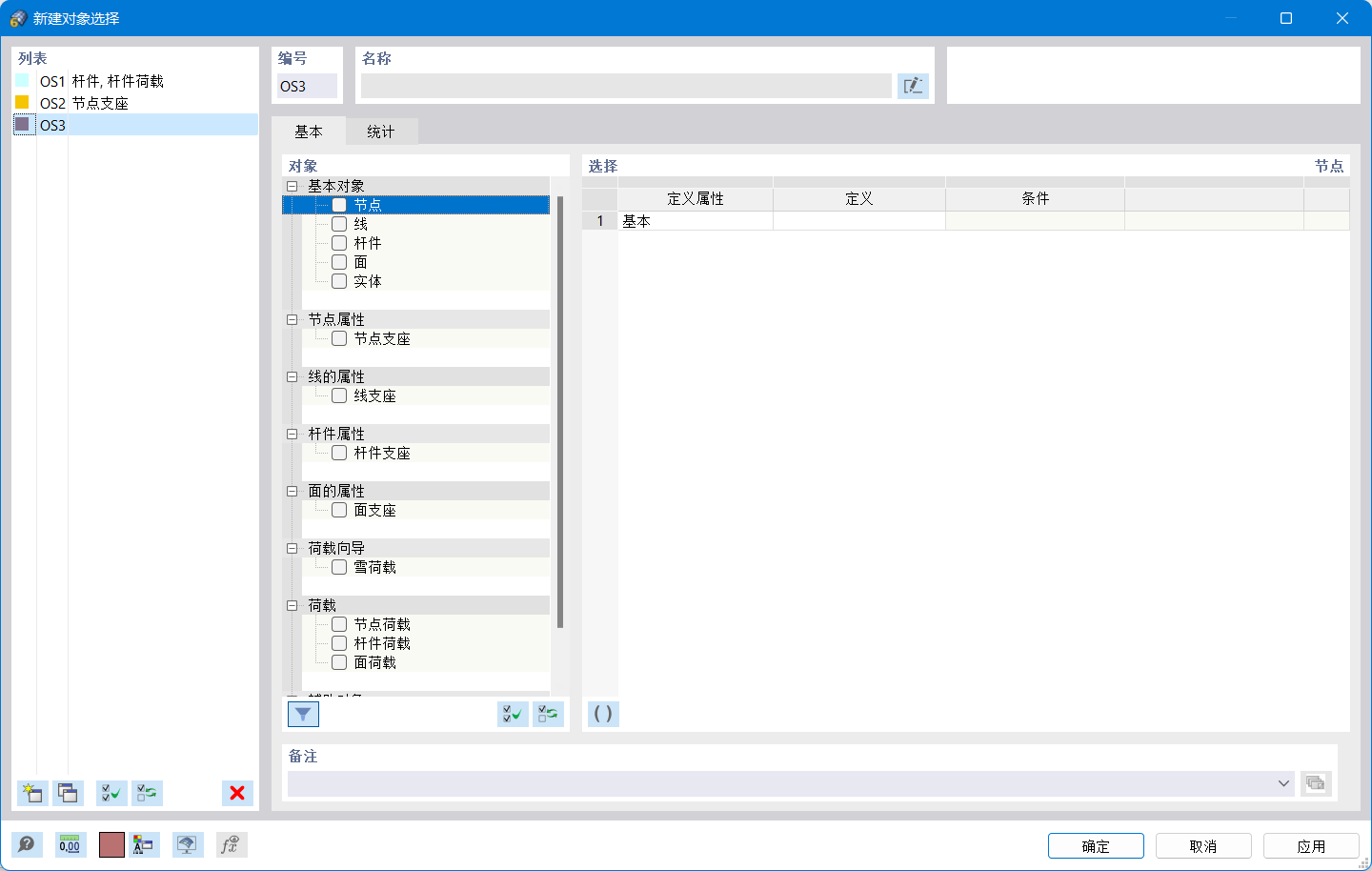This screenshot has height=871, width=1372.
Task: Create a new object selection with the new-item icon
Action: coord(30,793)
